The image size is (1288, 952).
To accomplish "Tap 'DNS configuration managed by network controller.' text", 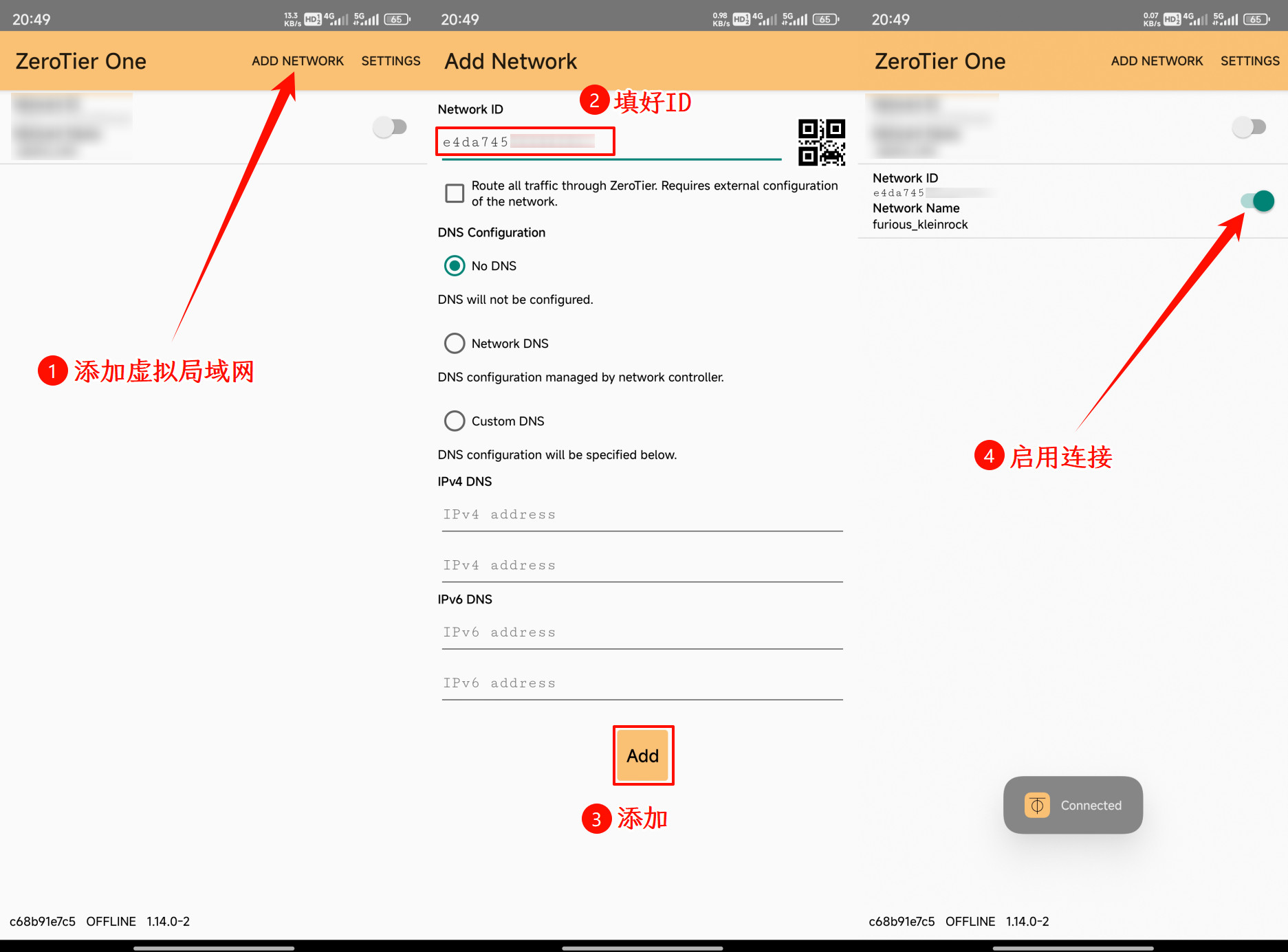I will (x=581, y=377).
